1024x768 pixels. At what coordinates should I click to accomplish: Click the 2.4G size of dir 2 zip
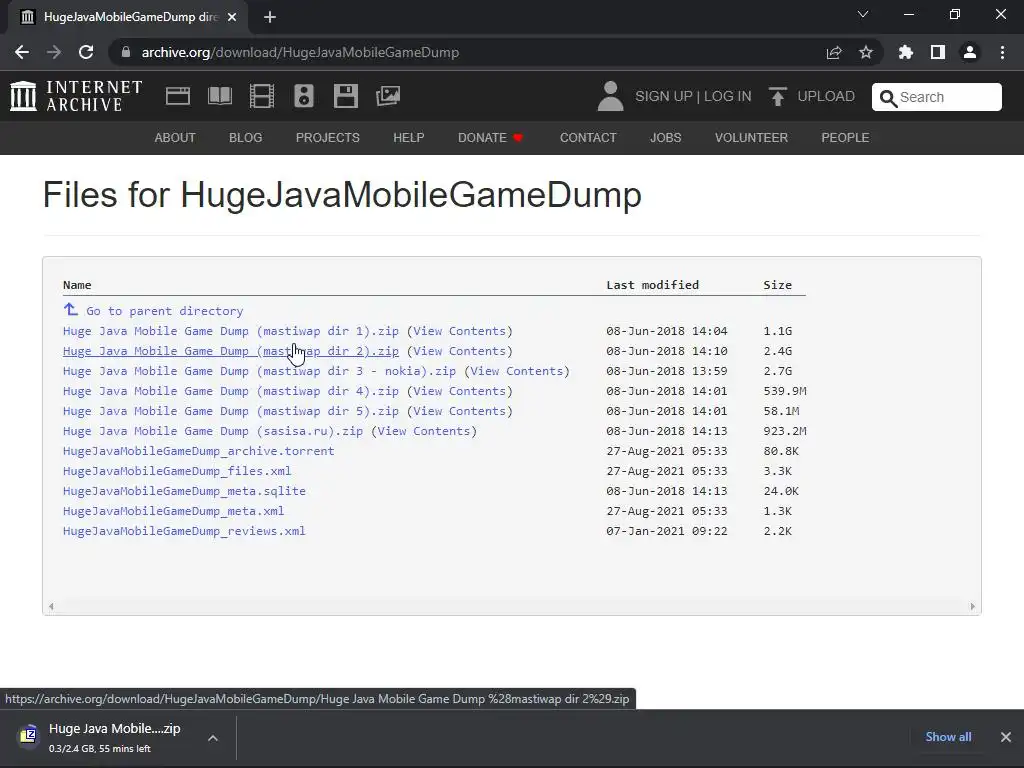(778, 351)
